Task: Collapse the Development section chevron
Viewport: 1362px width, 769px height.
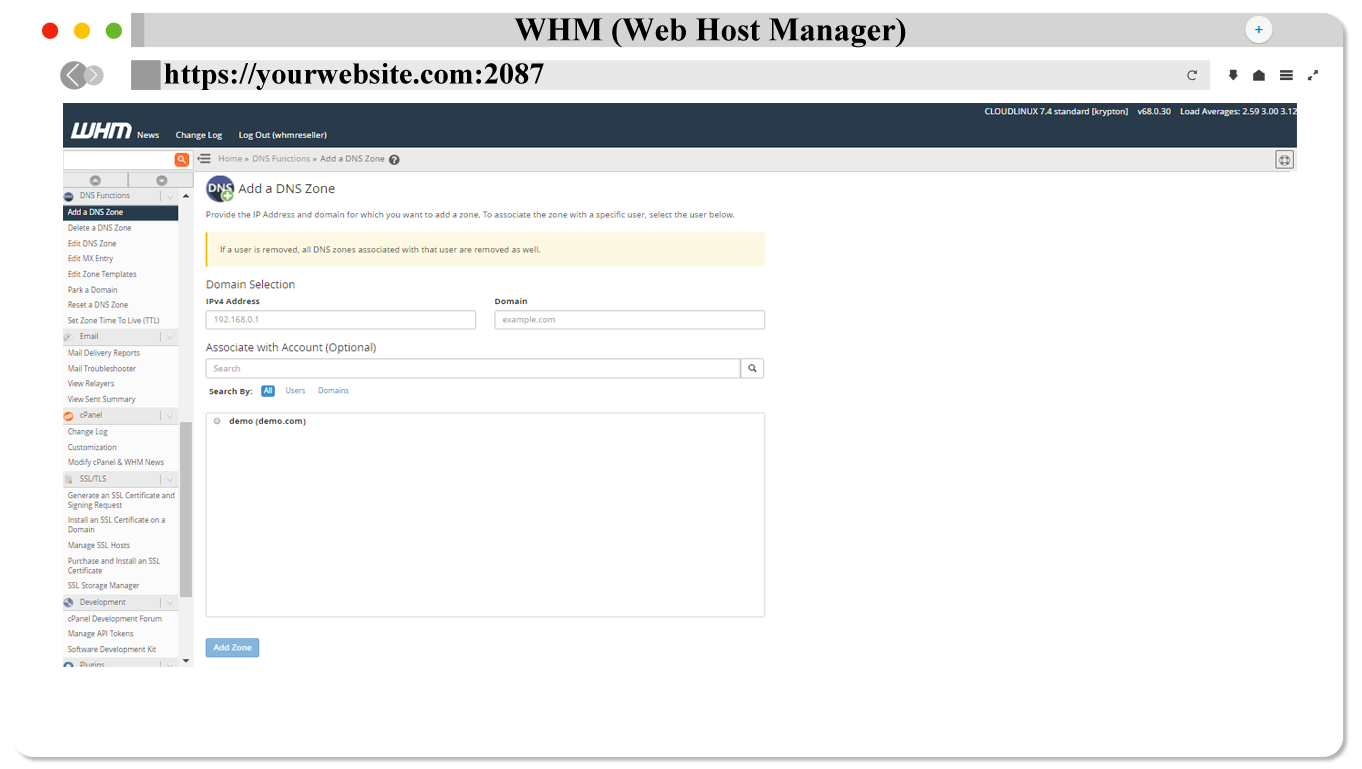Action: 169,603
